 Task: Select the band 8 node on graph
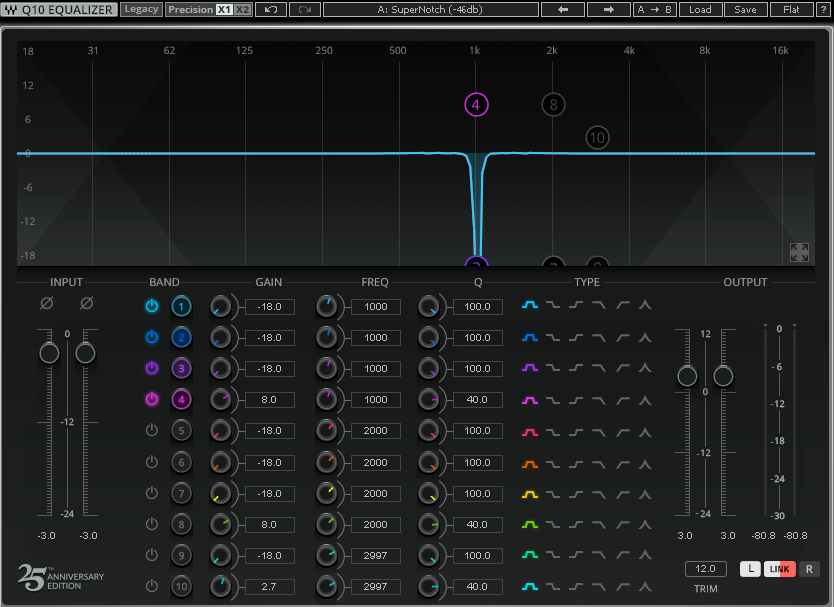pos(553,105)
